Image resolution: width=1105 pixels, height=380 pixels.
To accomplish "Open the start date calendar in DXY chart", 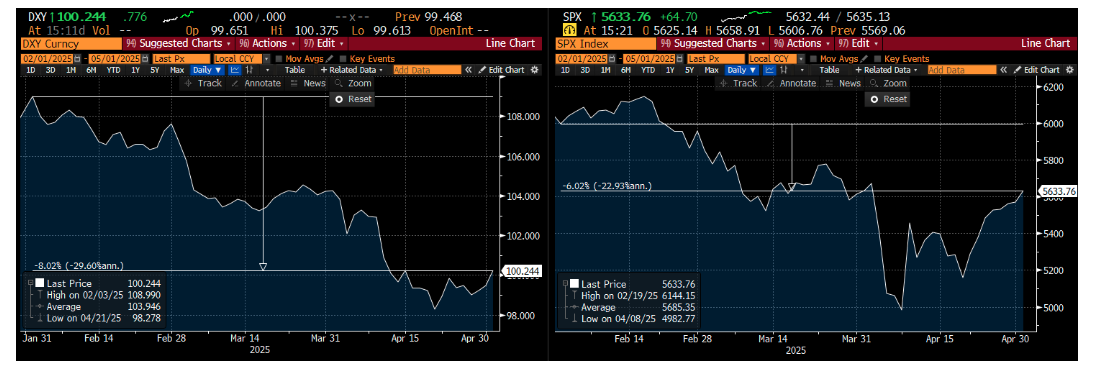I will tap(77, 59).
